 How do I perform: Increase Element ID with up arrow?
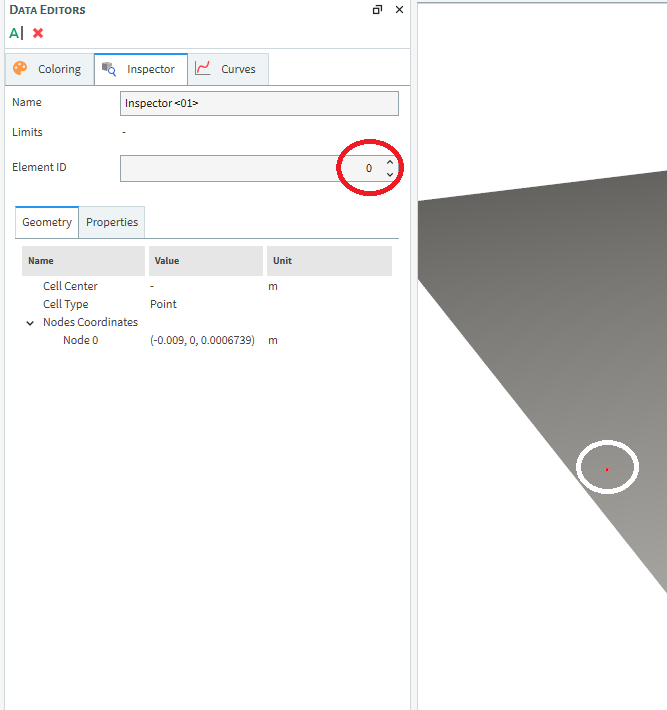point(390,162)
